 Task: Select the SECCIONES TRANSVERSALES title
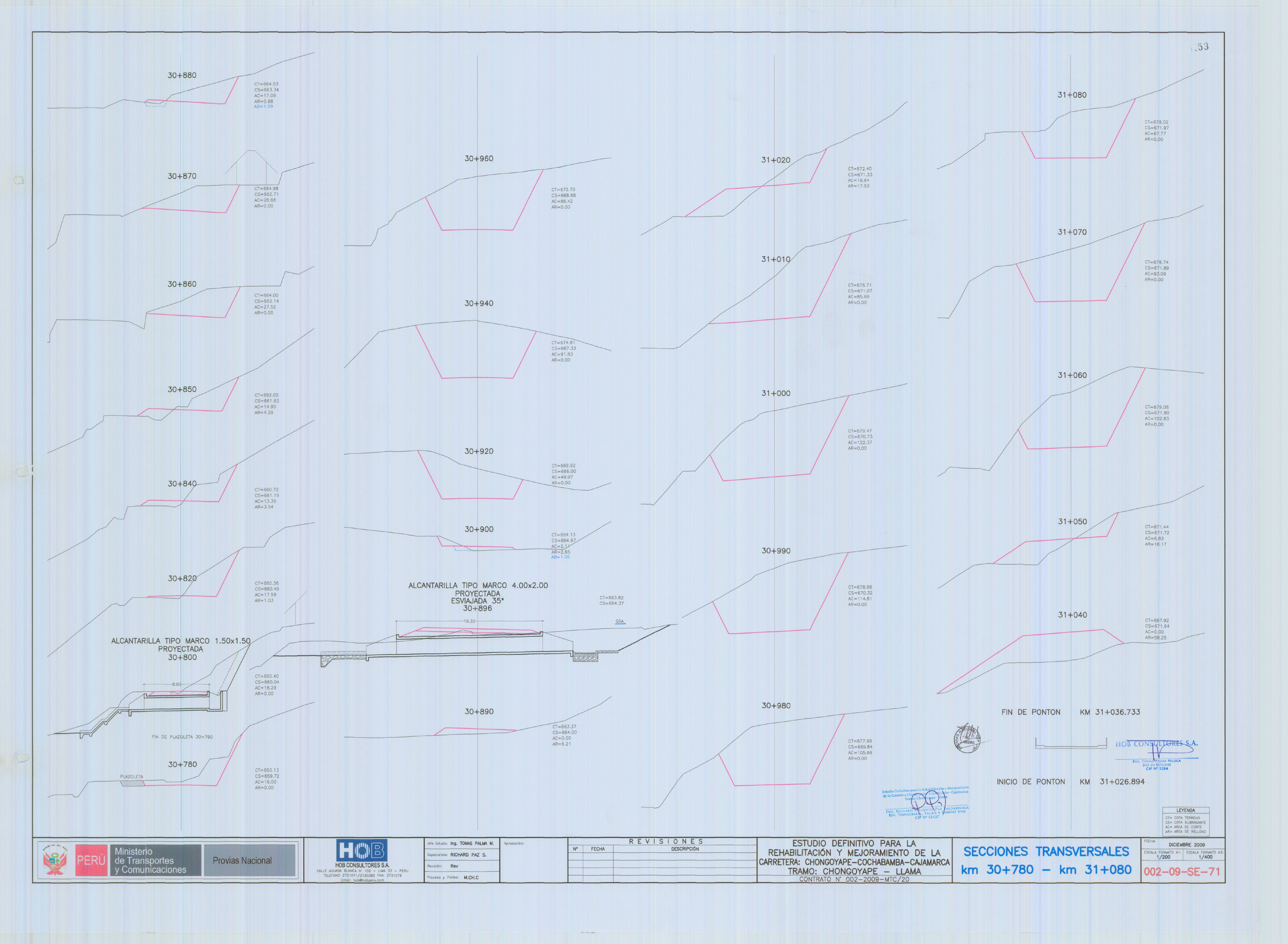coord(1046,851)
